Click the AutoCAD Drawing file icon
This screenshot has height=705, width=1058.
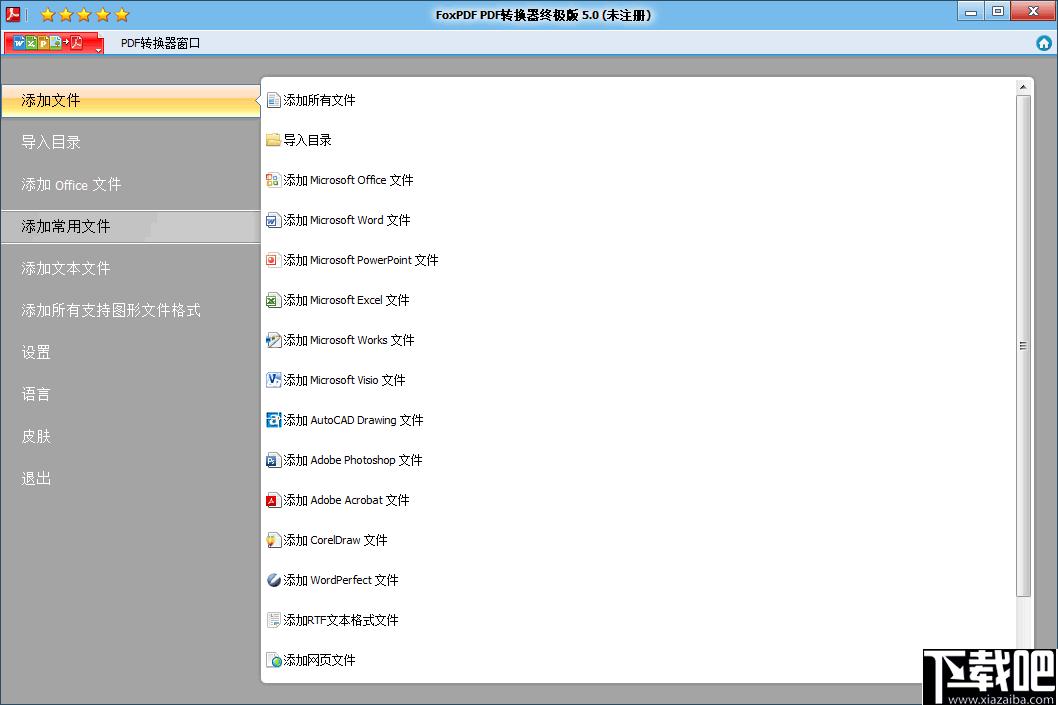click(273, 420)
